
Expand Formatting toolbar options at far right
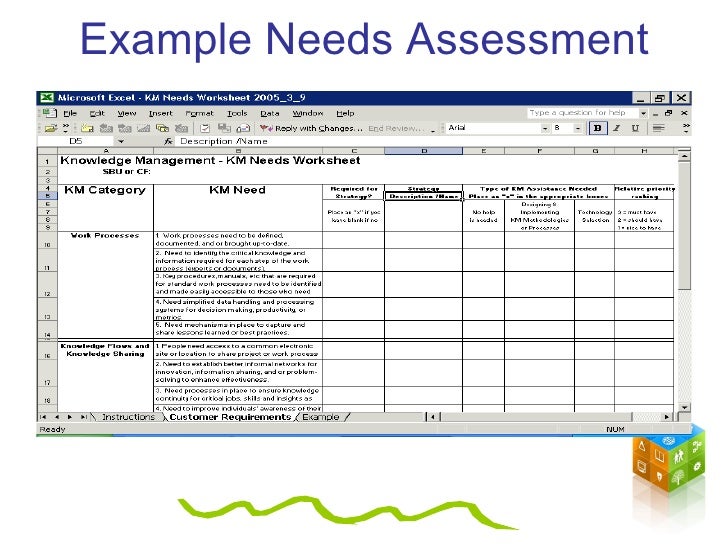686,128
